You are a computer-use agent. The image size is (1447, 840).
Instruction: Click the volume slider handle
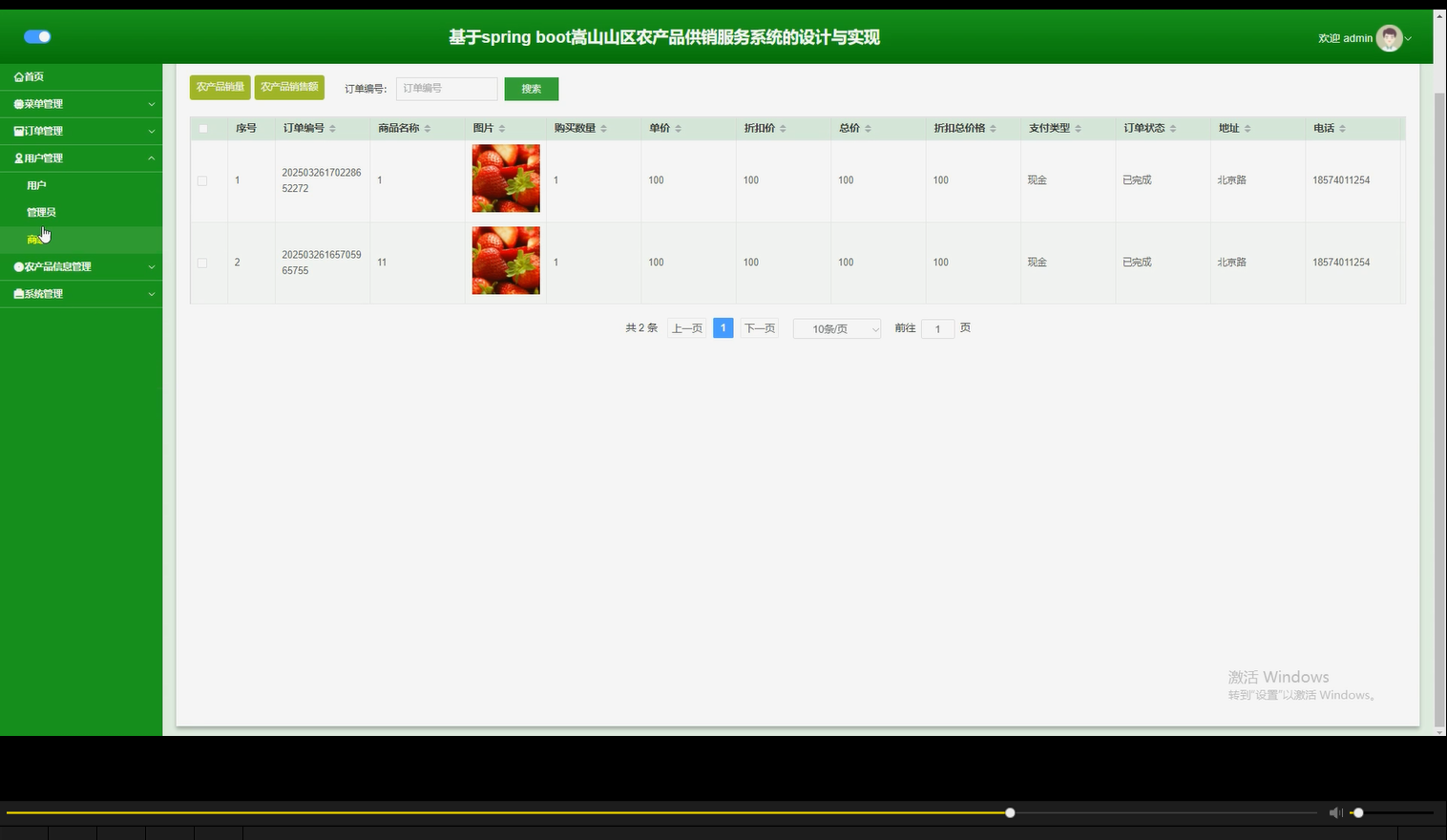pyautogui.click(x=1358, y=813)
